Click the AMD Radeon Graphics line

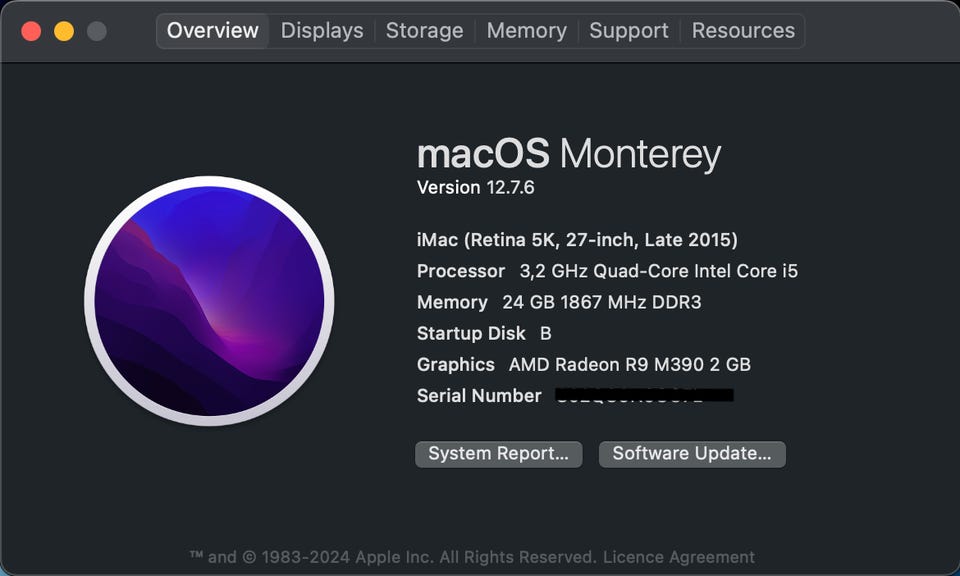(x=583, y=365)
